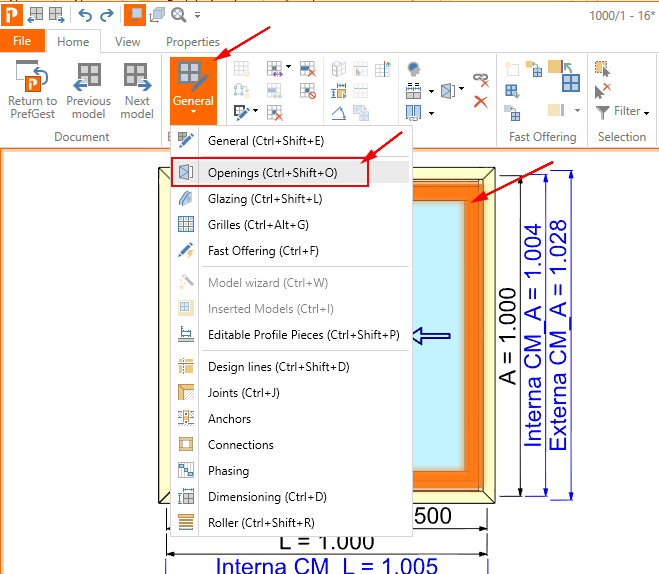Select Anchors menu item
This screenshot has height=574, width=659.
291,419
